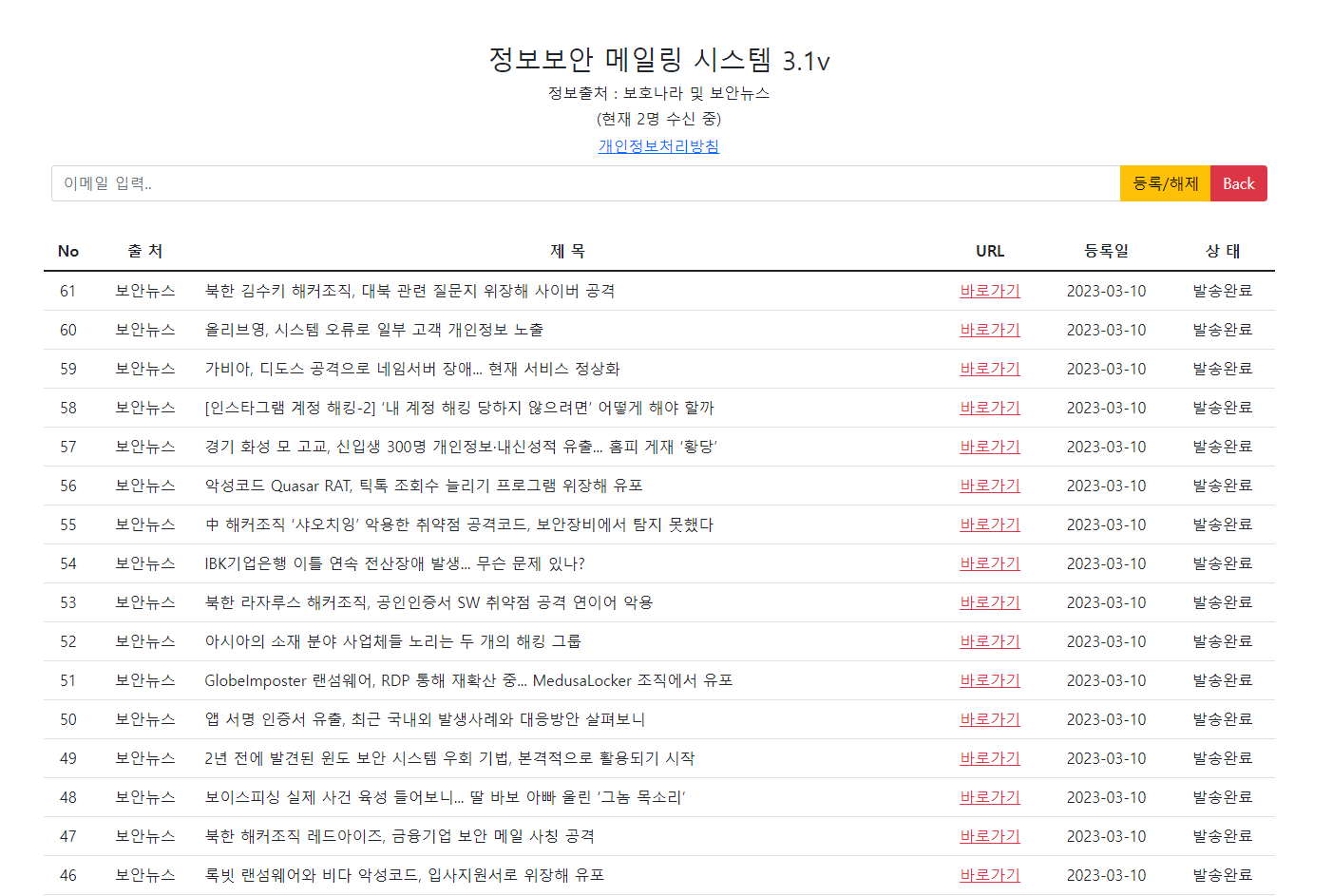
Task: Select title starting '아시아의 소재 분야 사업체들'
Action: [392, 641]
